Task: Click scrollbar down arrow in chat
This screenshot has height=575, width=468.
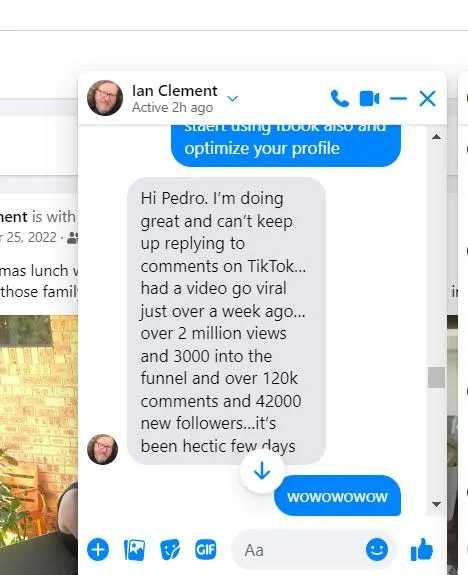Action: (436, 505)
